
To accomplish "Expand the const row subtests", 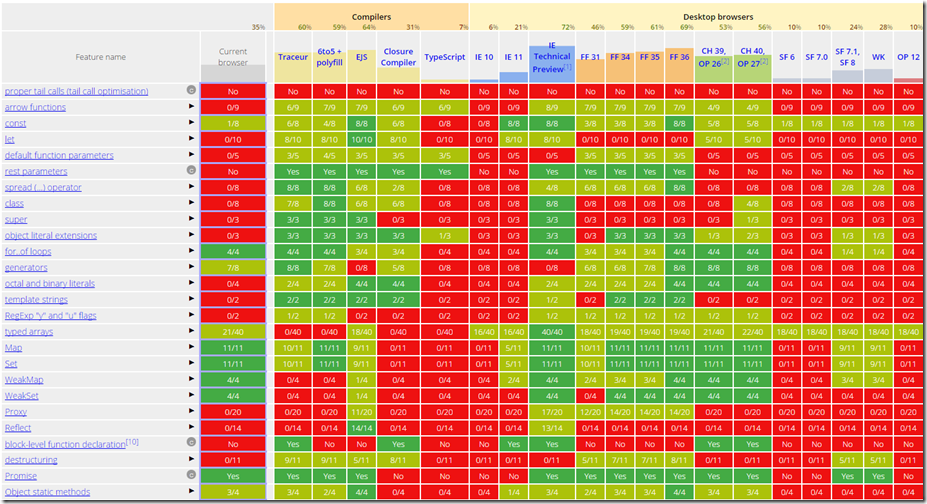I will [x=191, y=122].
